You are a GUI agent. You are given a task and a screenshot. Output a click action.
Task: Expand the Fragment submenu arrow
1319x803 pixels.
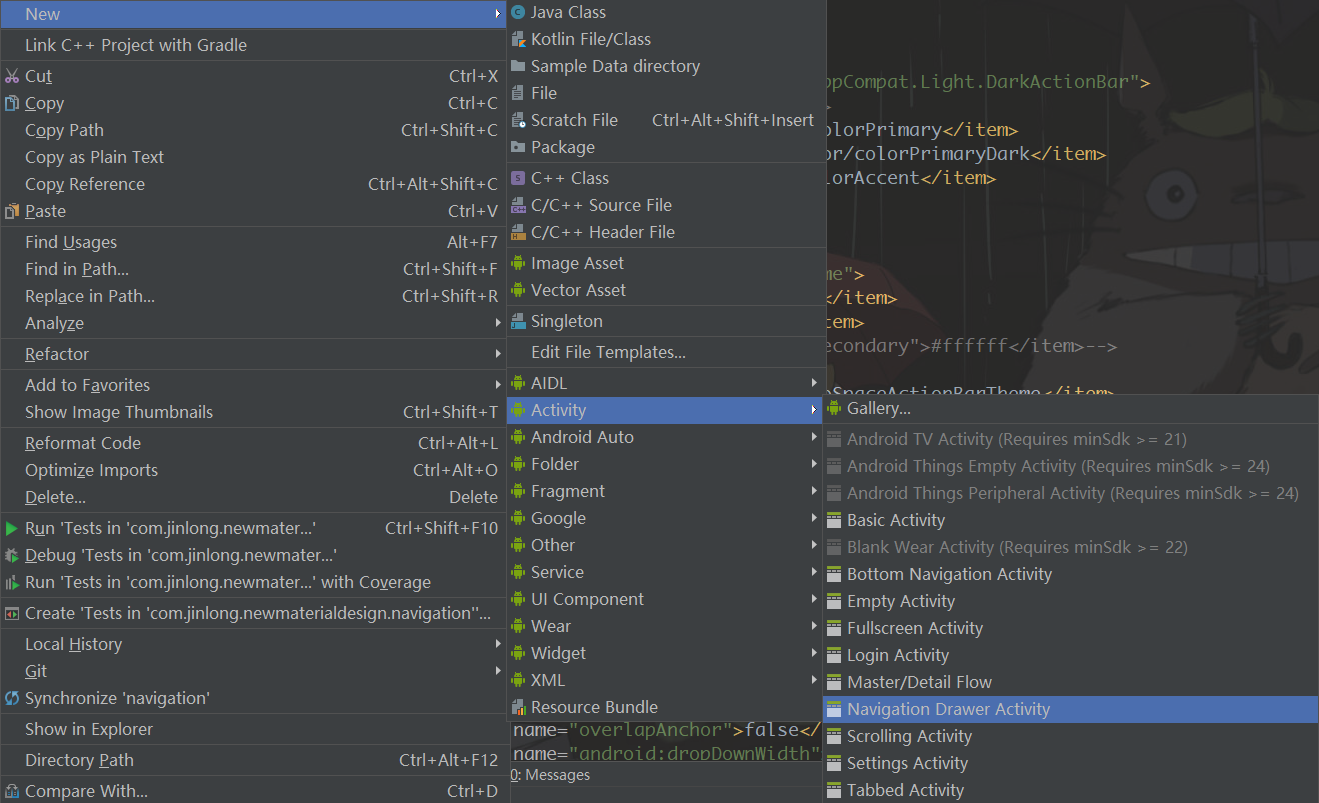coord(814,491)
